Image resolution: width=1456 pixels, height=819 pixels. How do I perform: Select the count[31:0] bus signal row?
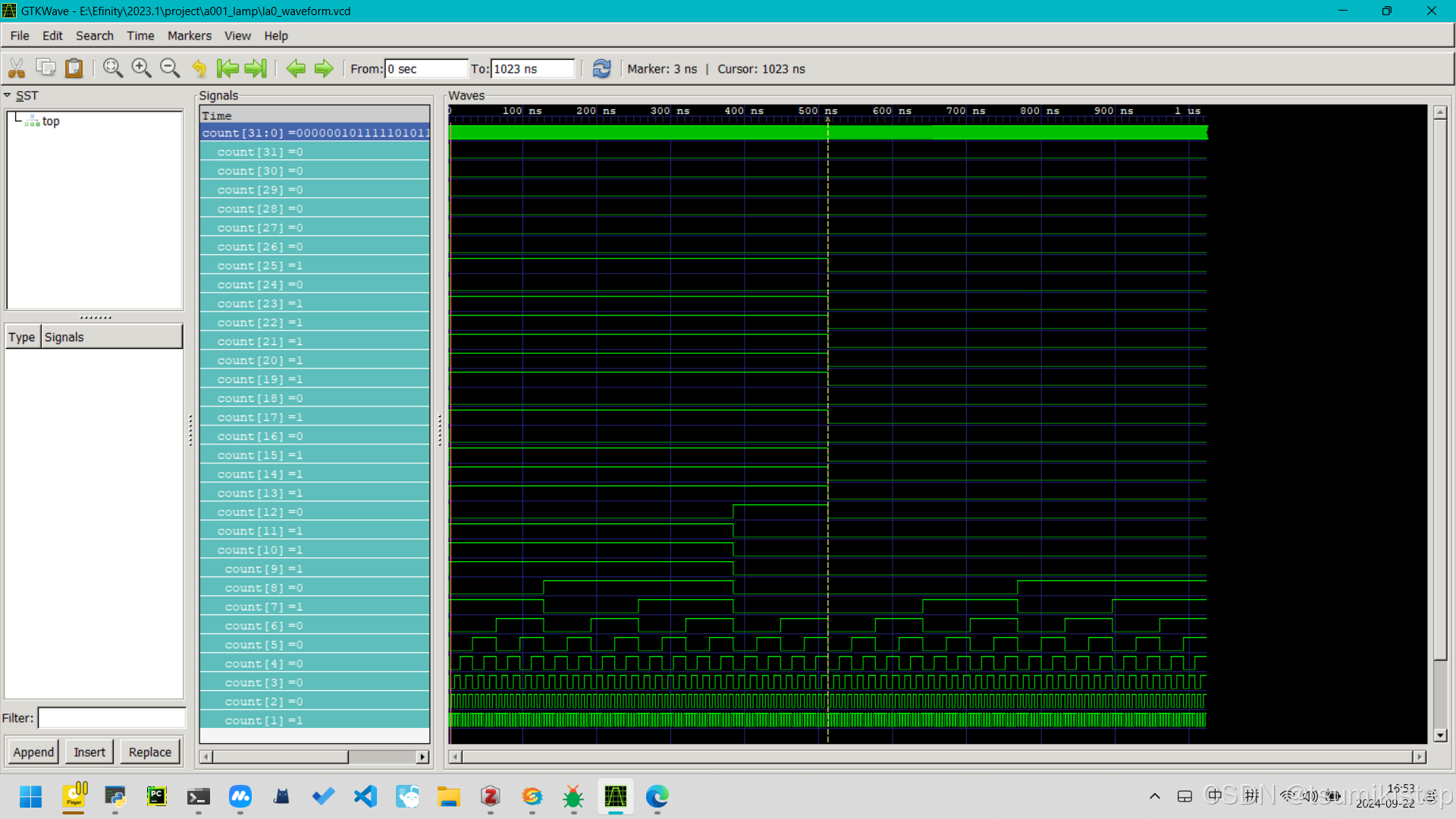pyautogui.click(x=315, y=133)
